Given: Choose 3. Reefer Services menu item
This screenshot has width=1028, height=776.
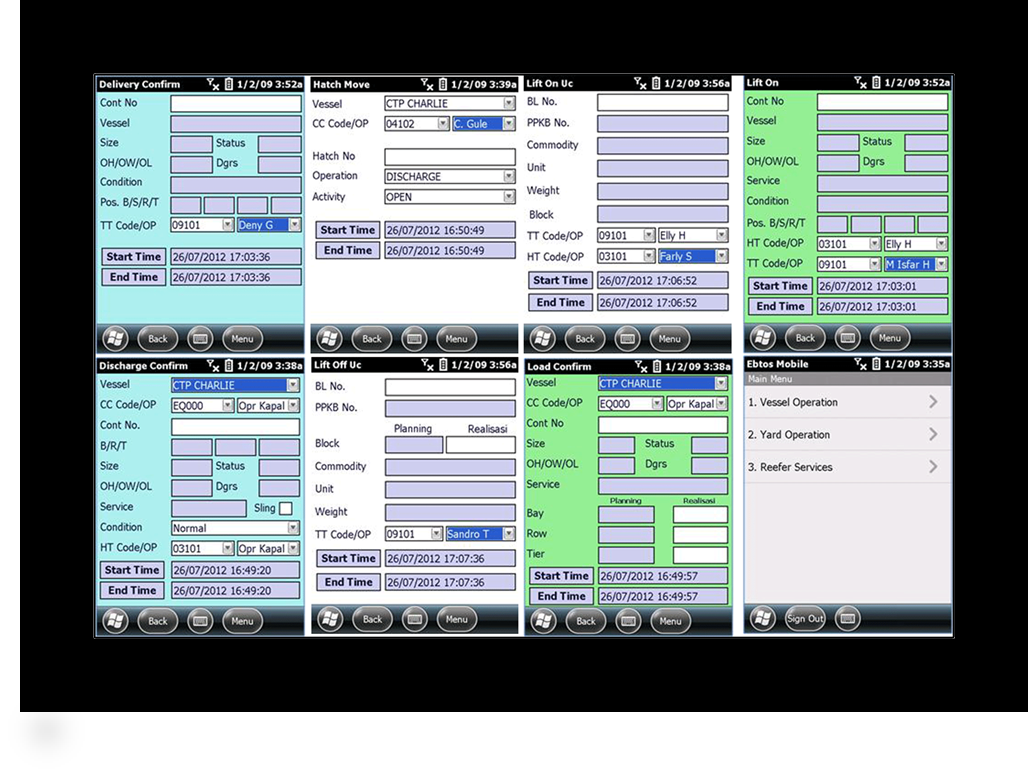Looking at the screenshot, I should (846, 467).
